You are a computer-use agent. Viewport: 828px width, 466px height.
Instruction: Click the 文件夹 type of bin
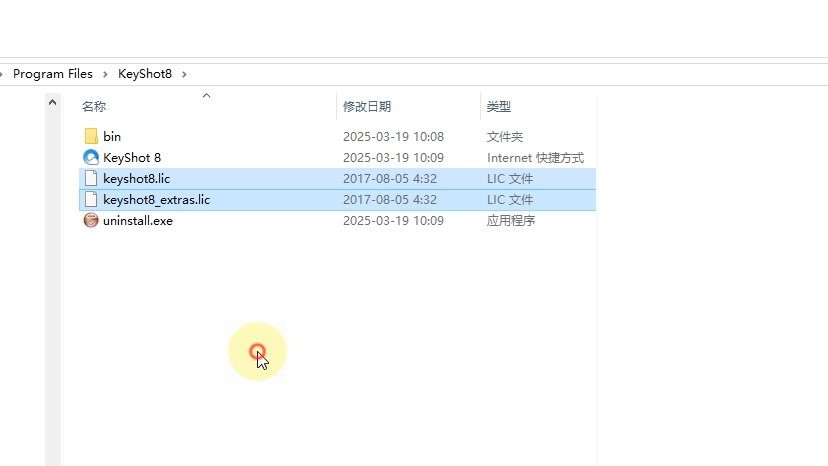coord(505,137)
